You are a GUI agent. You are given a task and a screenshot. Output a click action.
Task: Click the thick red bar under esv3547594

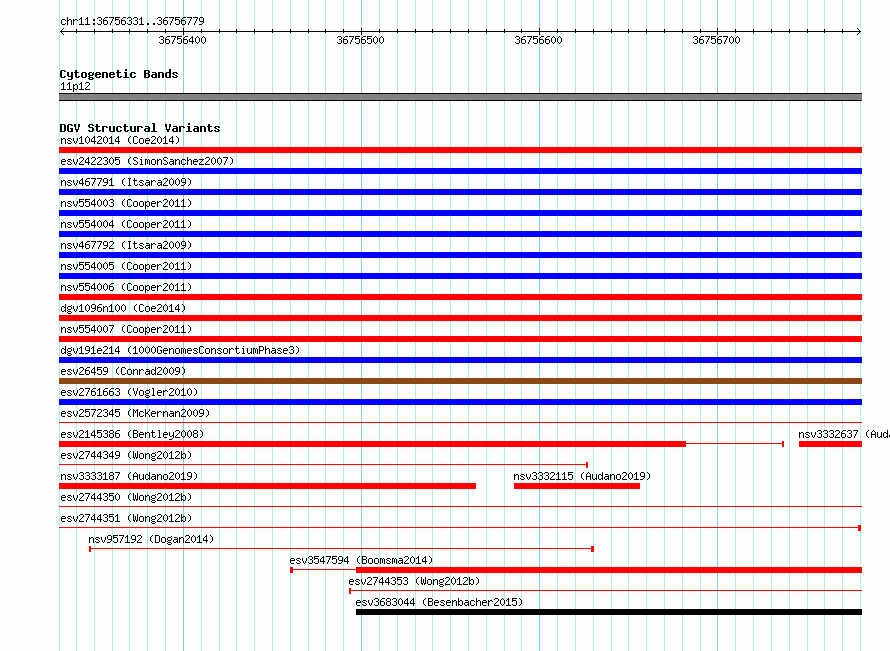609,570
